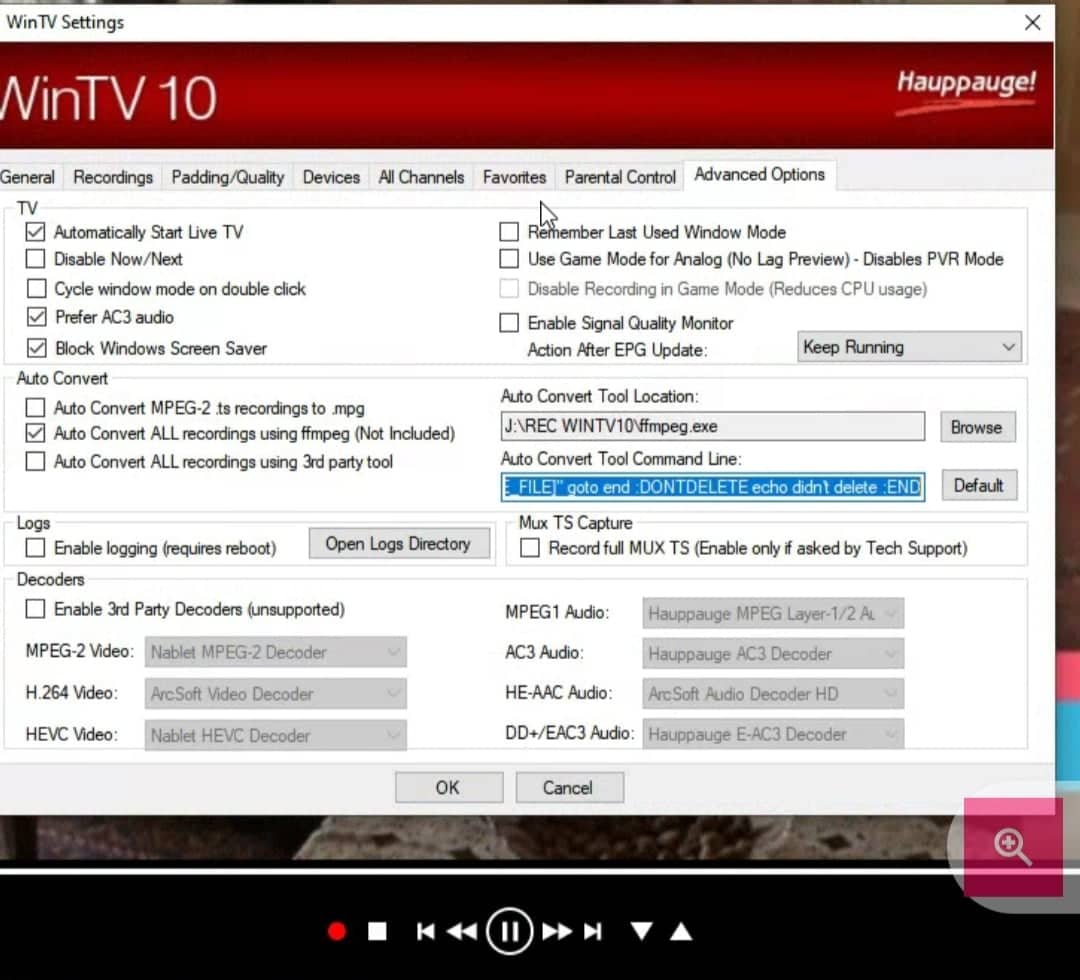Go channel down with the down triangle
This screenshot has width=1080, height=980.
point(641,932)
